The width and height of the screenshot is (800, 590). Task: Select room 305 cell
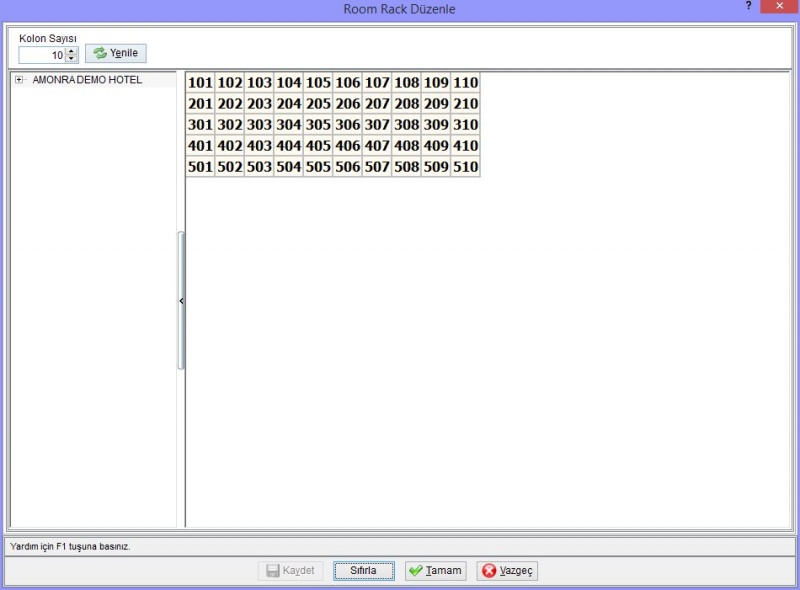pos(318,125)
